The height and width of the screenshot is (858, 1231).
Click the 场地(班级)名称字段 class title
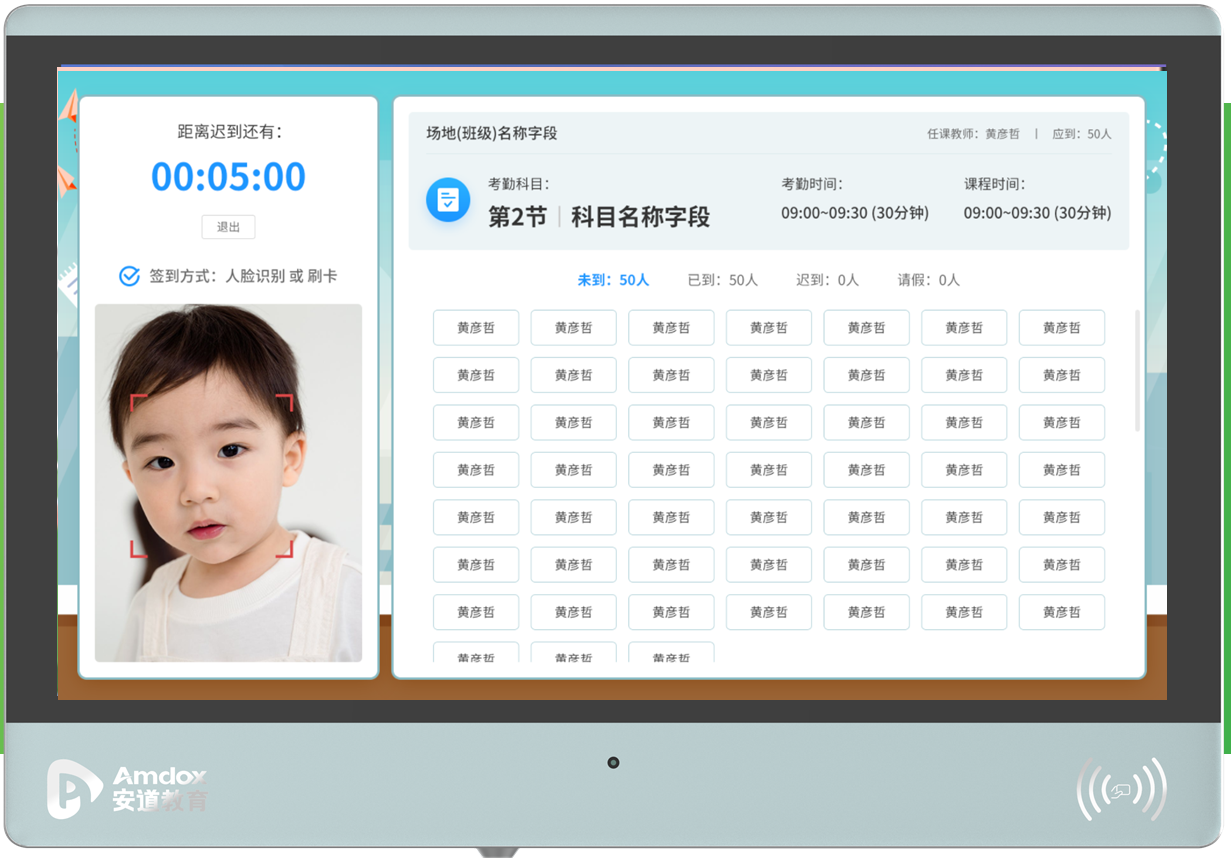click(x=491, y=133)
